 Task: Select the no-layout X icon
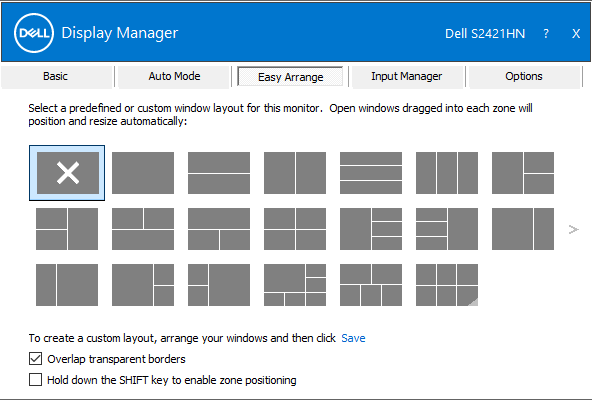coord(68,173)
